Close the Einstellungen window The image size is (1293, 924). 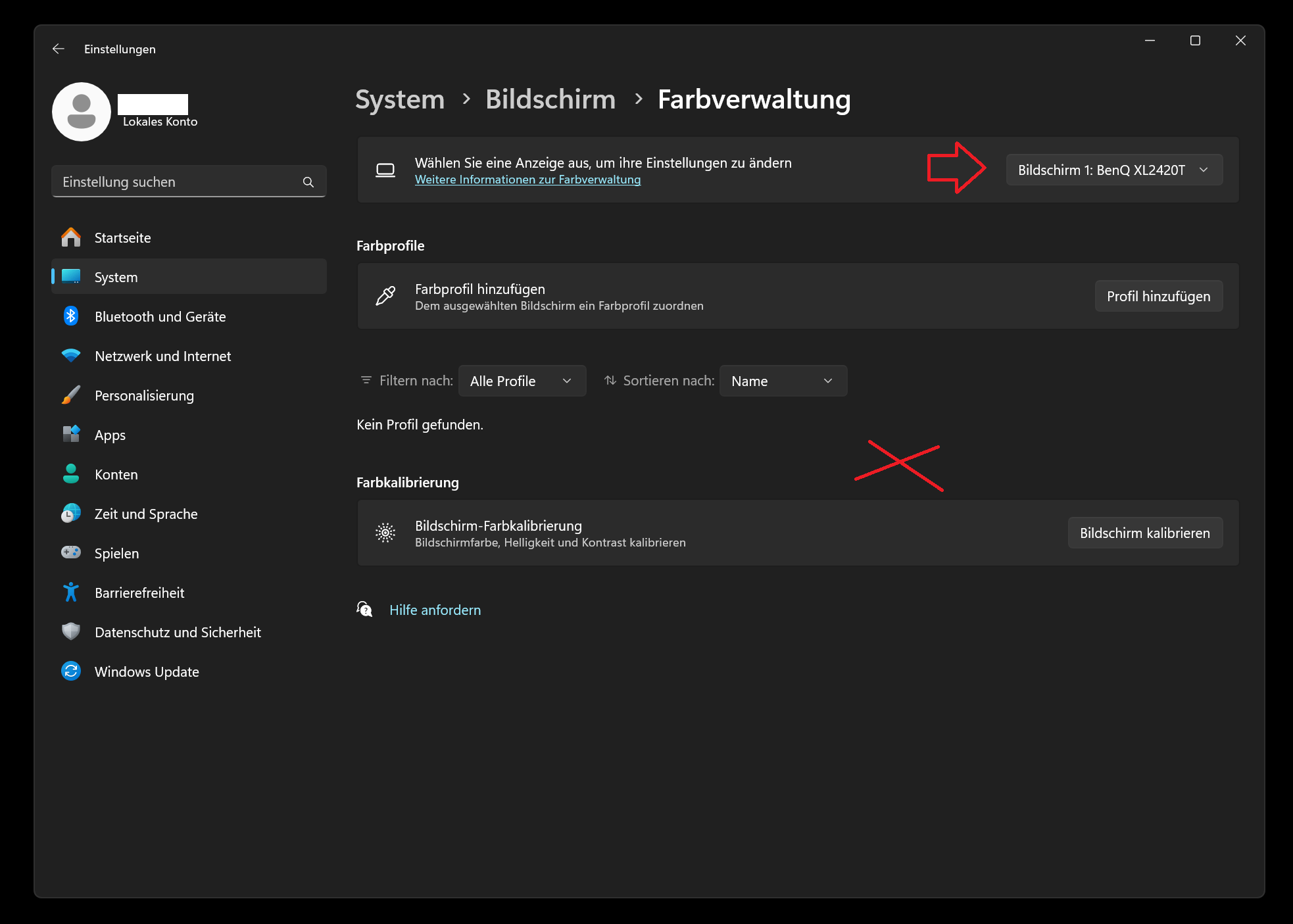1240,41
